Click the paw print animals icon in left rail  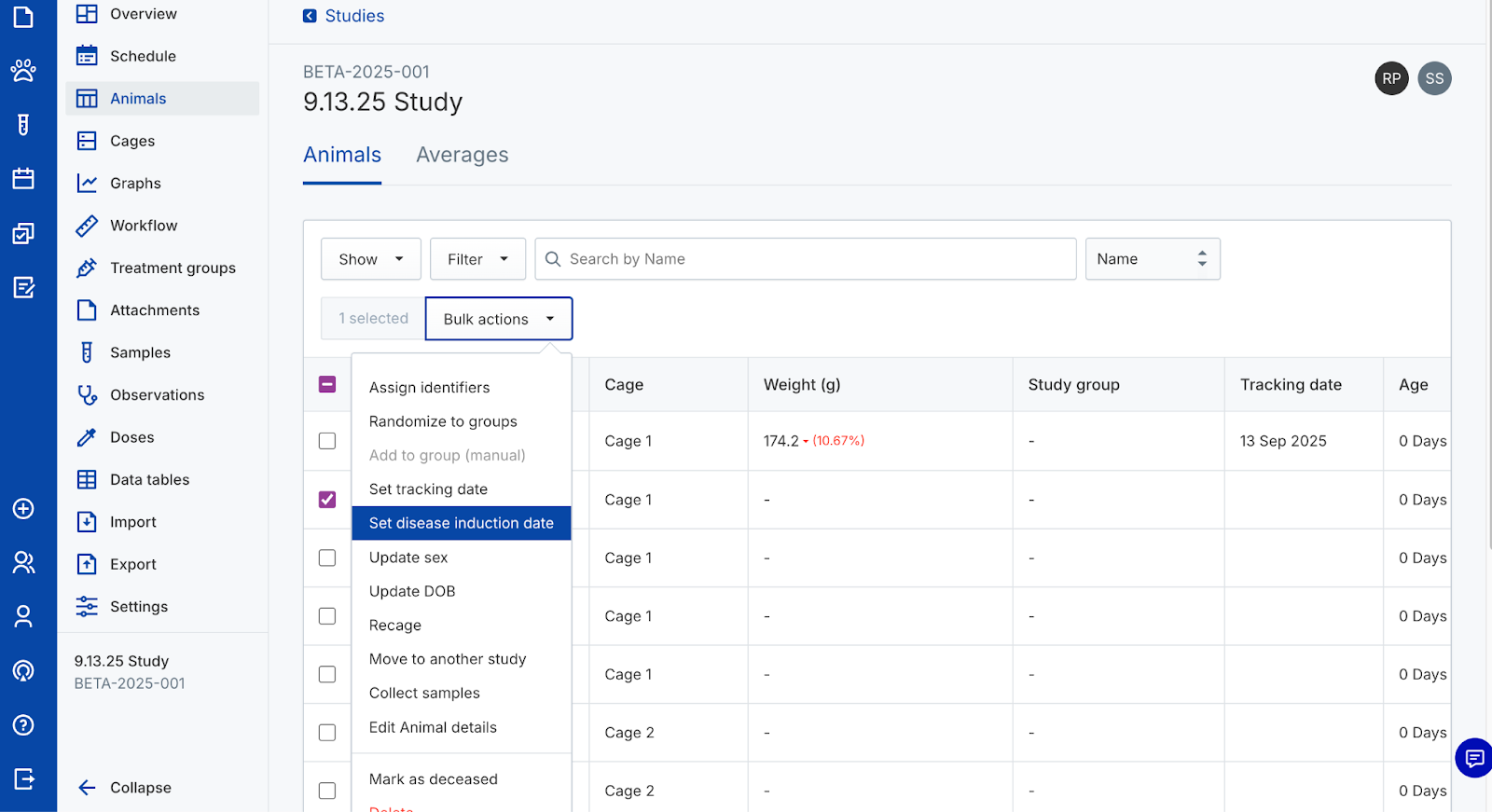tap(23, 71)
